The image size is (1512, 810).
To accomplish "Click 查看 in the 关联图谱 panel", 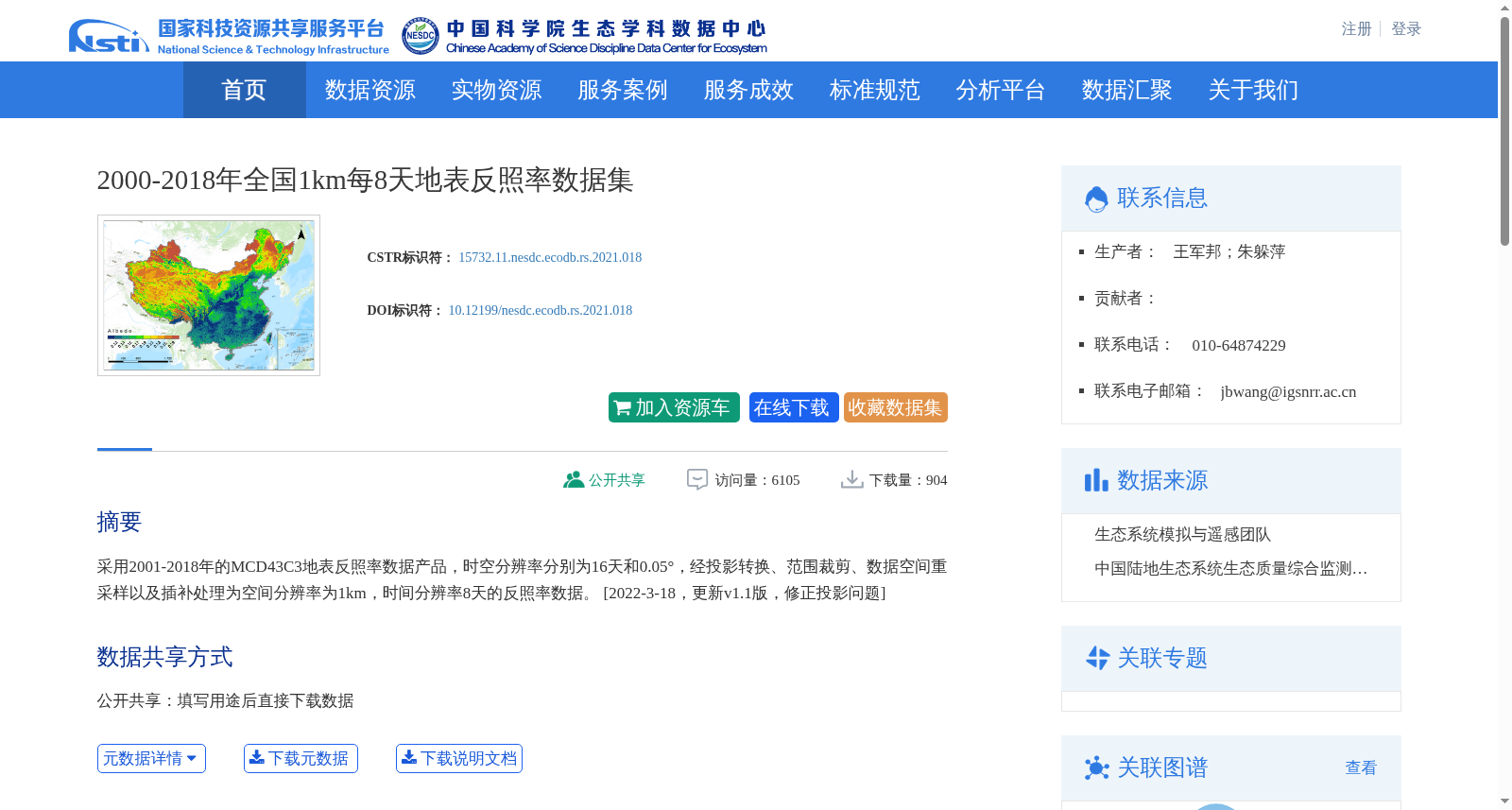I will (1361, 767).
